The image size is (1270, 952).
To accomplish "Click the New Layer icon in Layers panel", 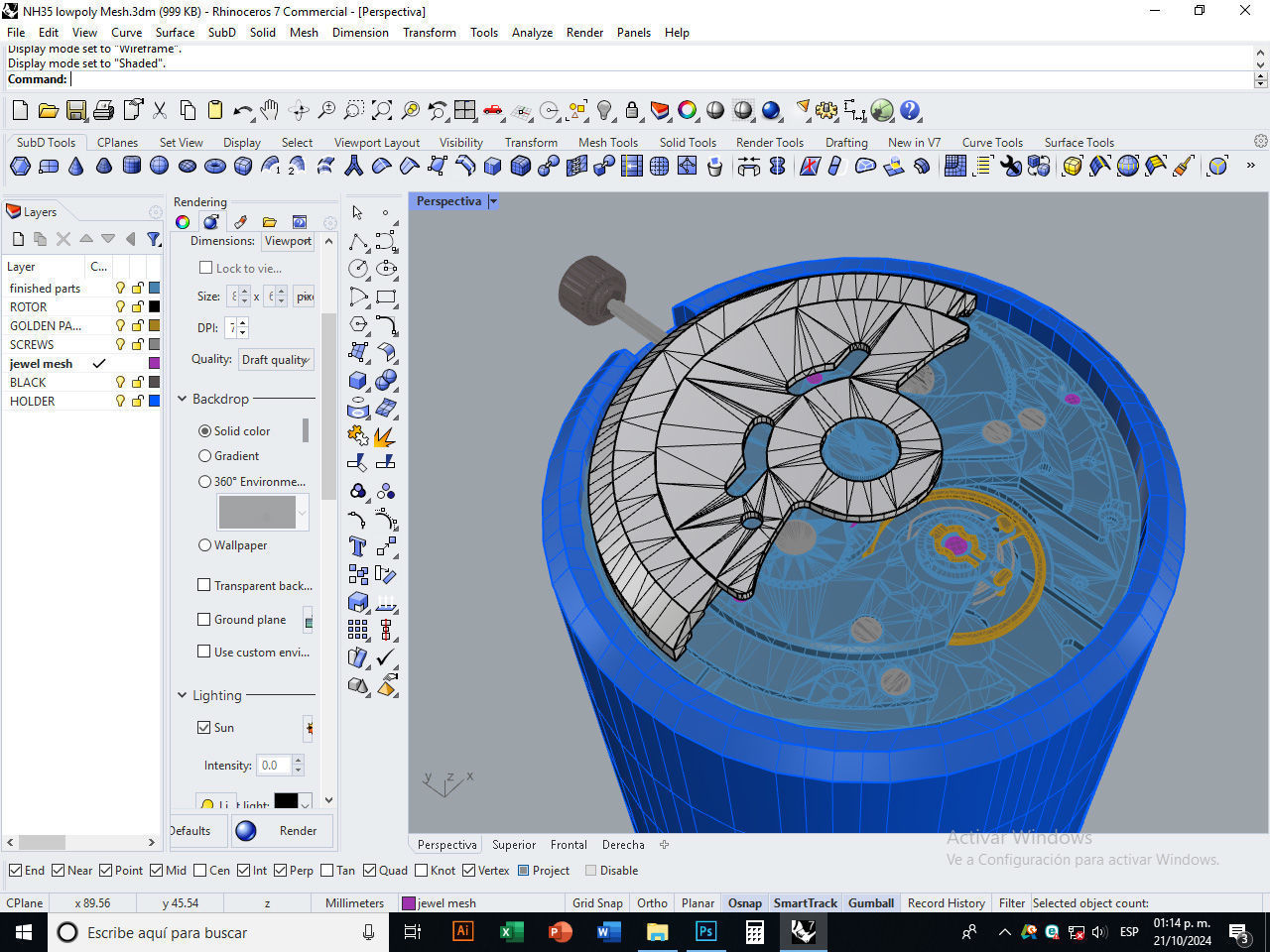I will (18, 239).
